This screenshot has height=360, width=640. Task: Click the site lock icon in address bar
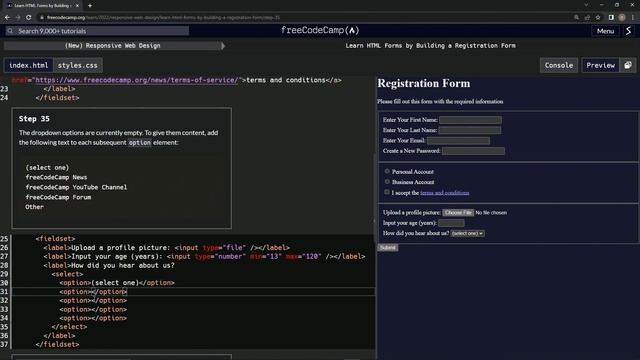pyautogui.click(x=42, y=18)
